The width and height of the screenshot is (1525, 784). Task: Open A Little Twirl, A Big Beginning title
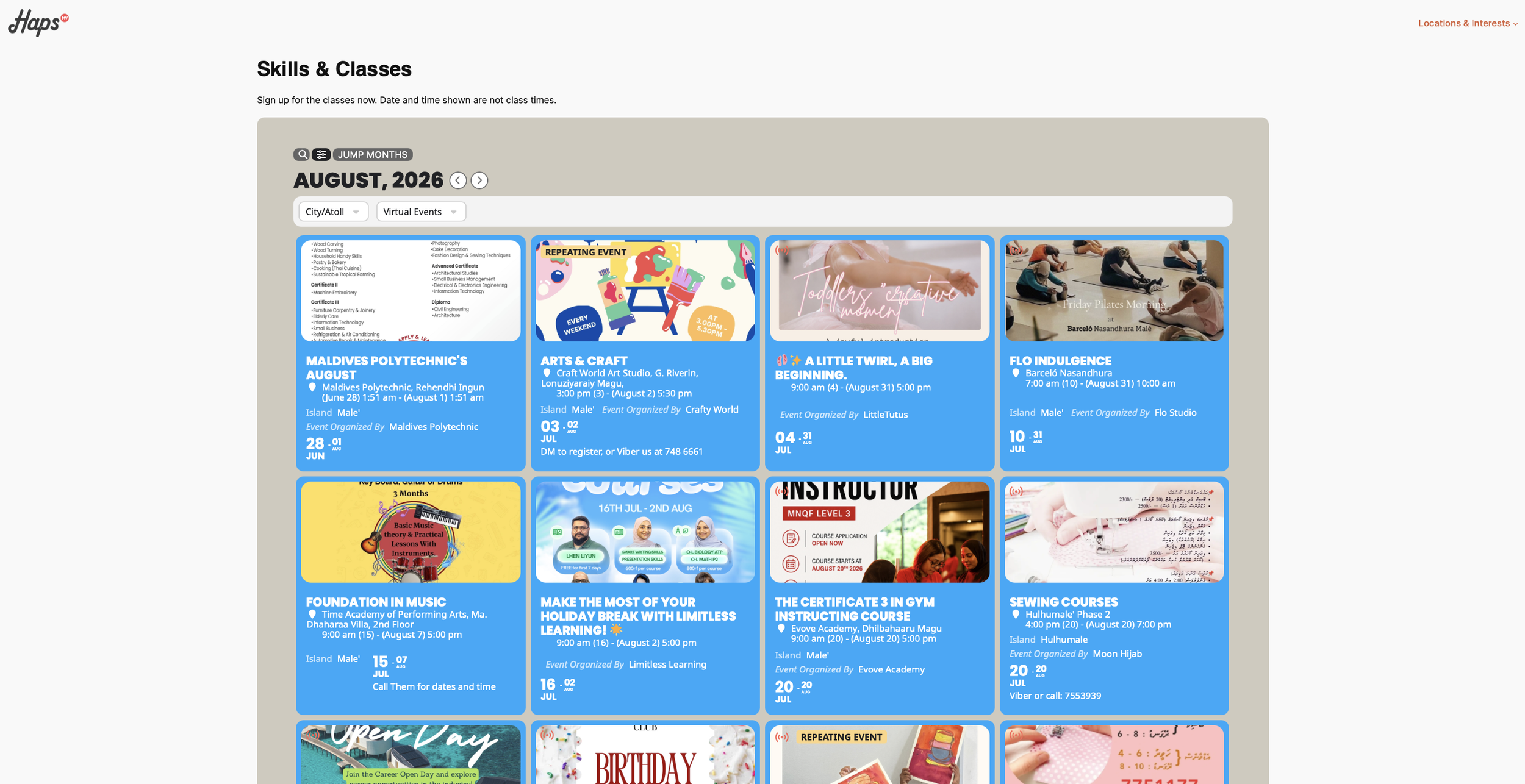pyautogui.click(x=853, y=368)
